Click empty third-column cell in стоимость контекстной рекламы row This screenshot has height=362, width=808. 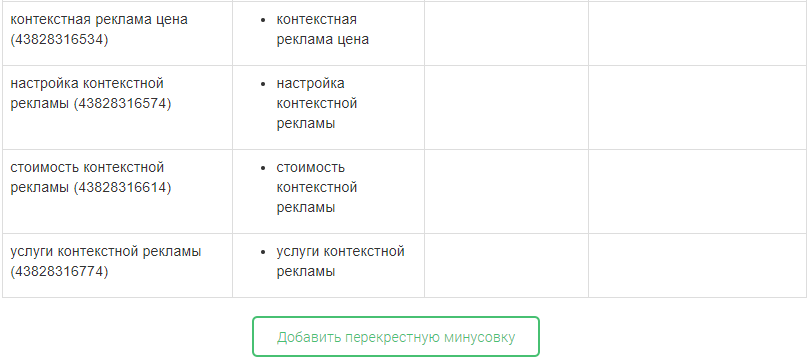click(507, 191)
